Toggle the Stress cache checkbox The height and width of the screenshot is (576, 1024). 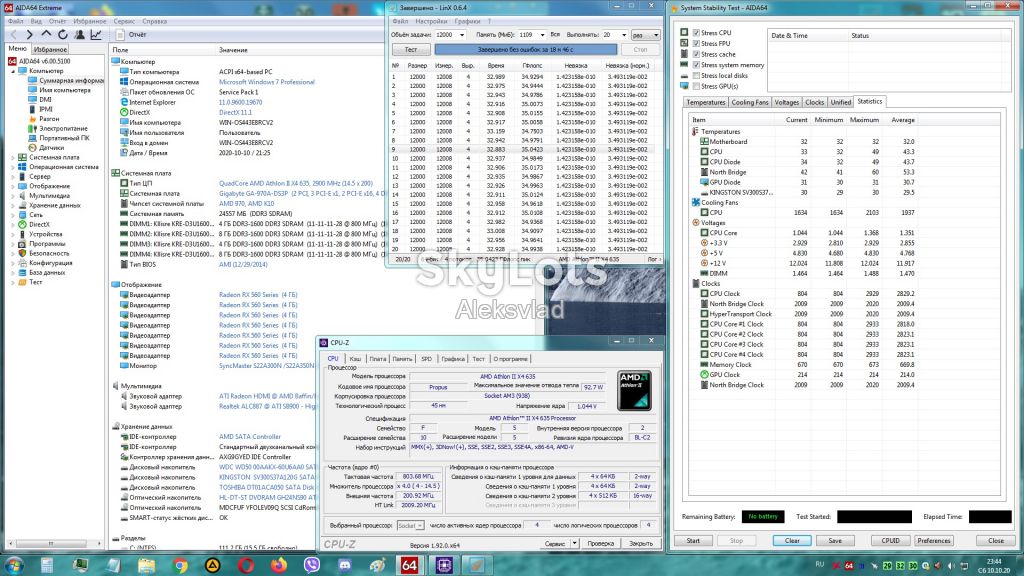696,54
